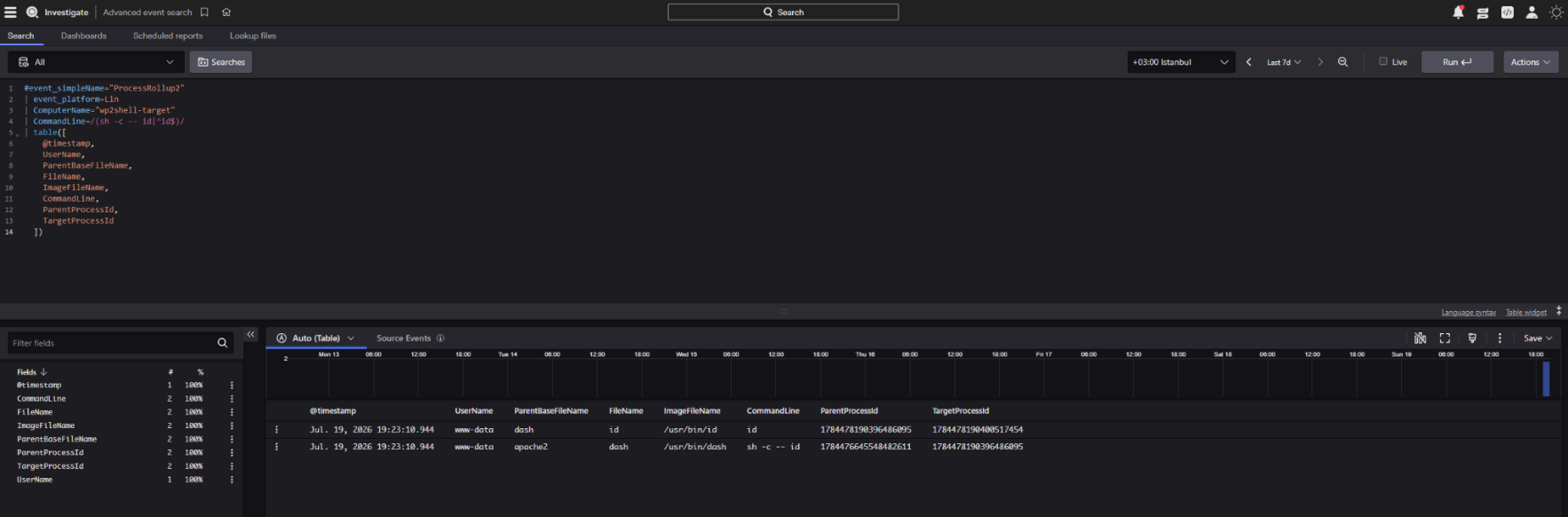Open the @timestamp field options menu
The width and height of the screenshot is (1568, 517).
[x=232, y=386]
